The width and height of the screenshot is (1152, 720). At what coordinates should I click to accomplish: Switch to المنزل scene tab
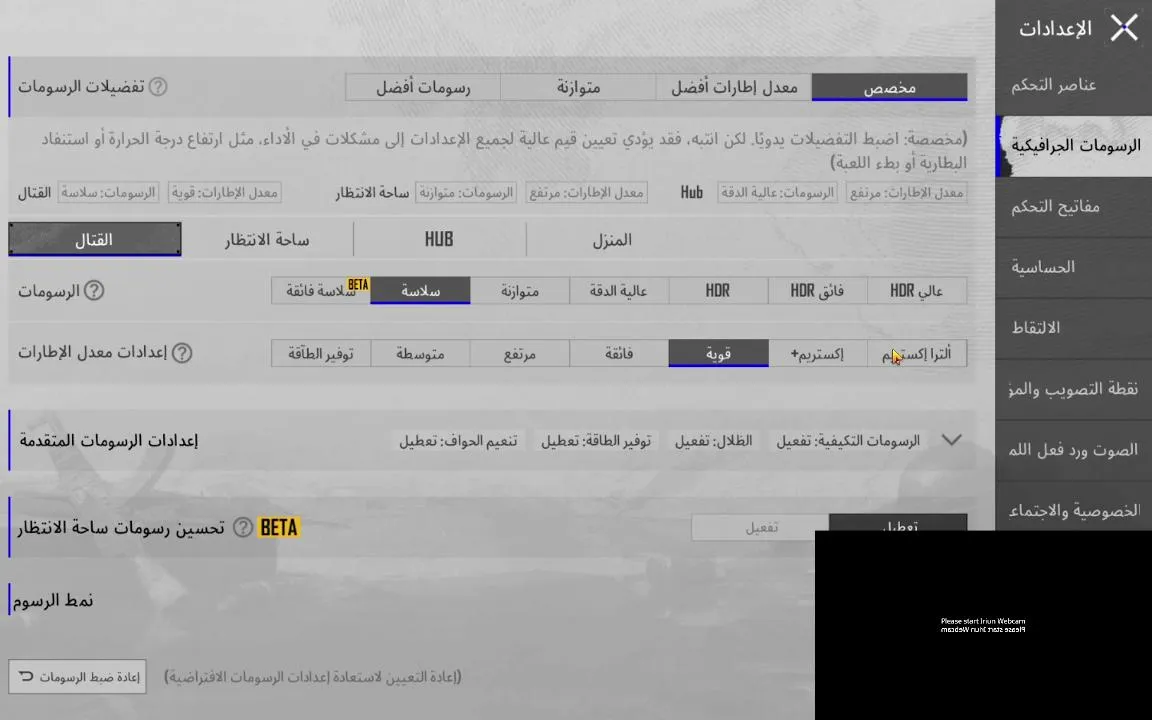(612, 240)
